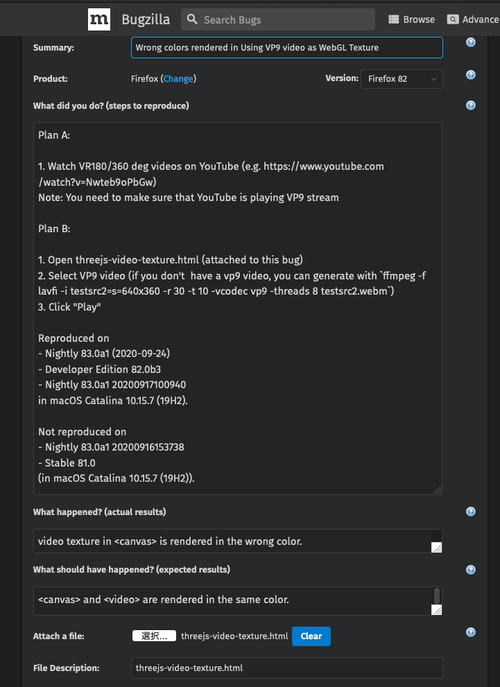Click Change link next to Firefox product
The image size is (500, 687).
pos(178,79)
